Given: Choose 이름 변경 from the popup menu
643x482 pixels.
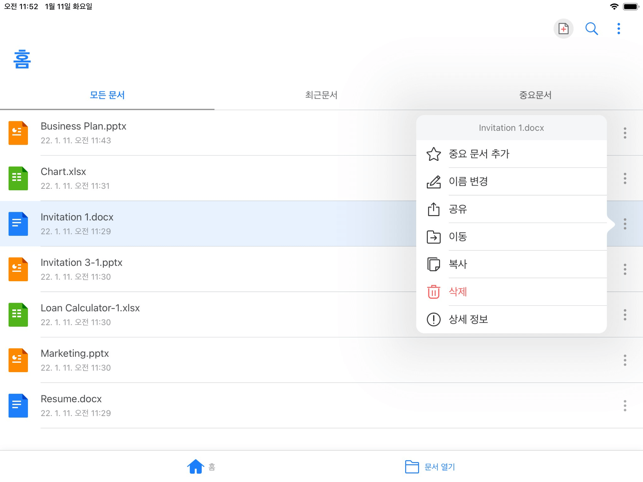Looking at the screenshot, I should (511, 181).
